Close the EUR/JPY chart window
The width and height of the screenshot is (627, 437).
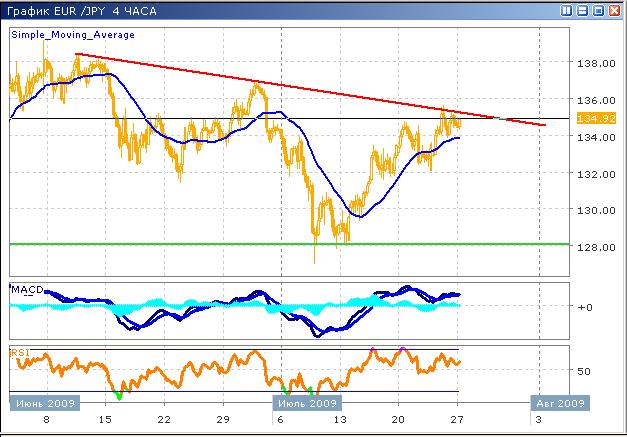click(615, 10)
